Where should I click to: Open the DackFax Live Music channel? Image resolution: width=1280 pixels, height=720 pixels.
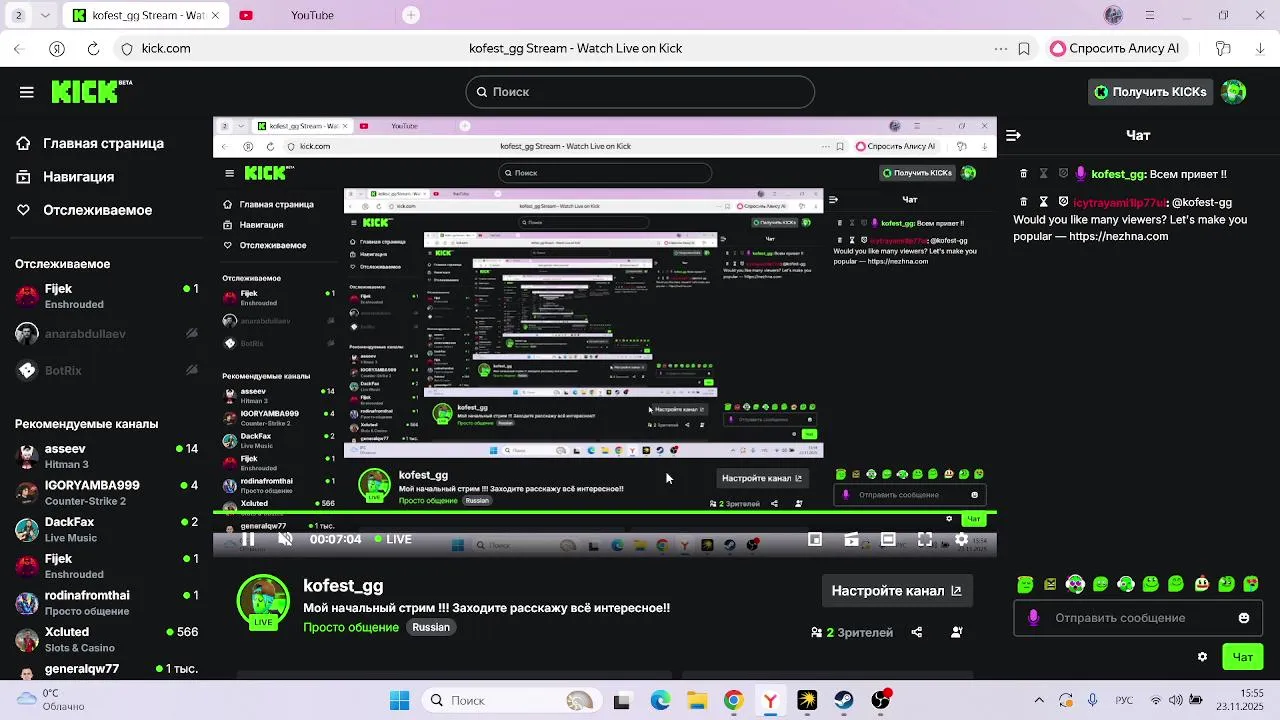[107, 529]
